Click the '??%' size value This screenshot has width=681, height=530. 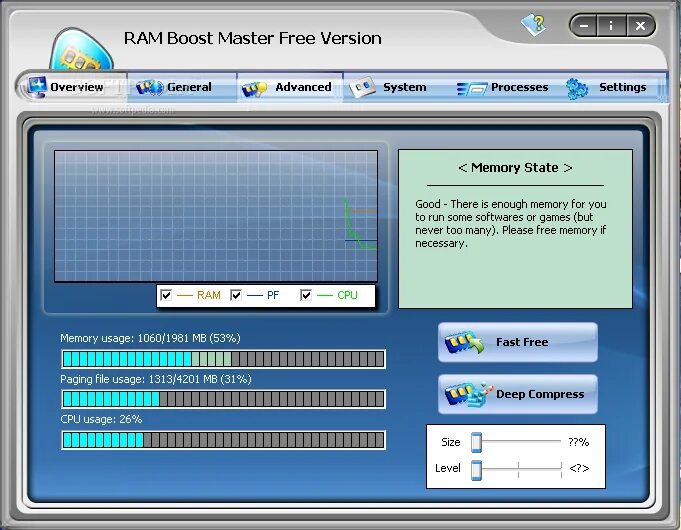click(x=579, y=442)
